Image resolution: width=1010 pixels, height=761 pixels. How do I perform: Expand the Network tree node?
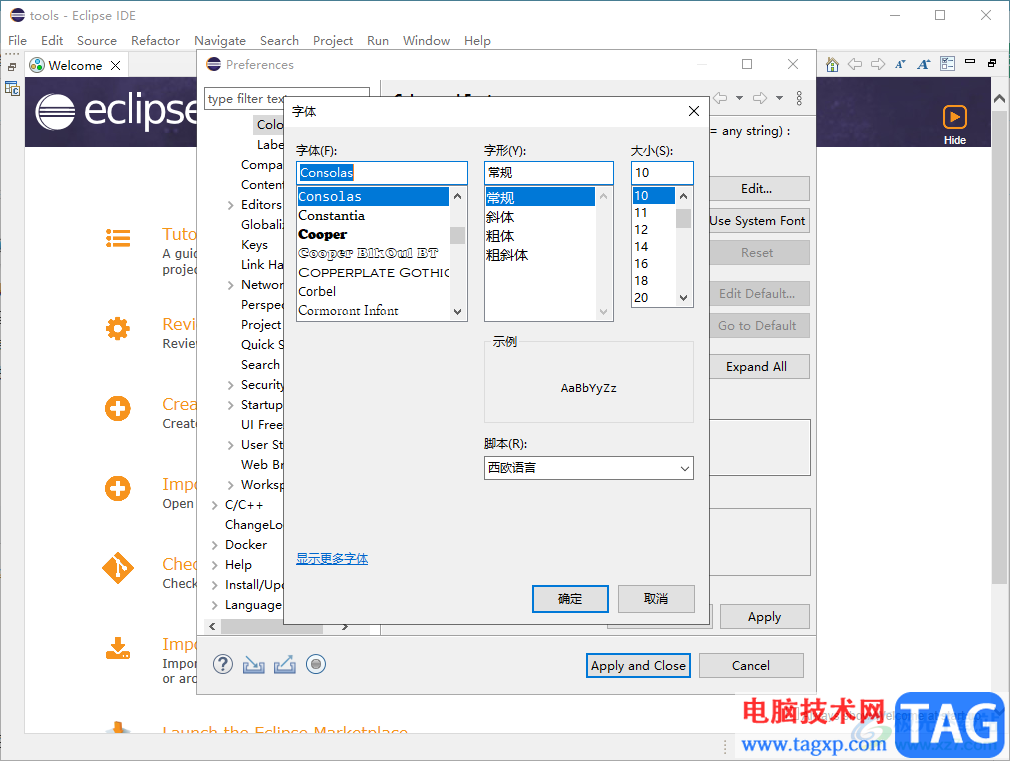coord(231,285)
